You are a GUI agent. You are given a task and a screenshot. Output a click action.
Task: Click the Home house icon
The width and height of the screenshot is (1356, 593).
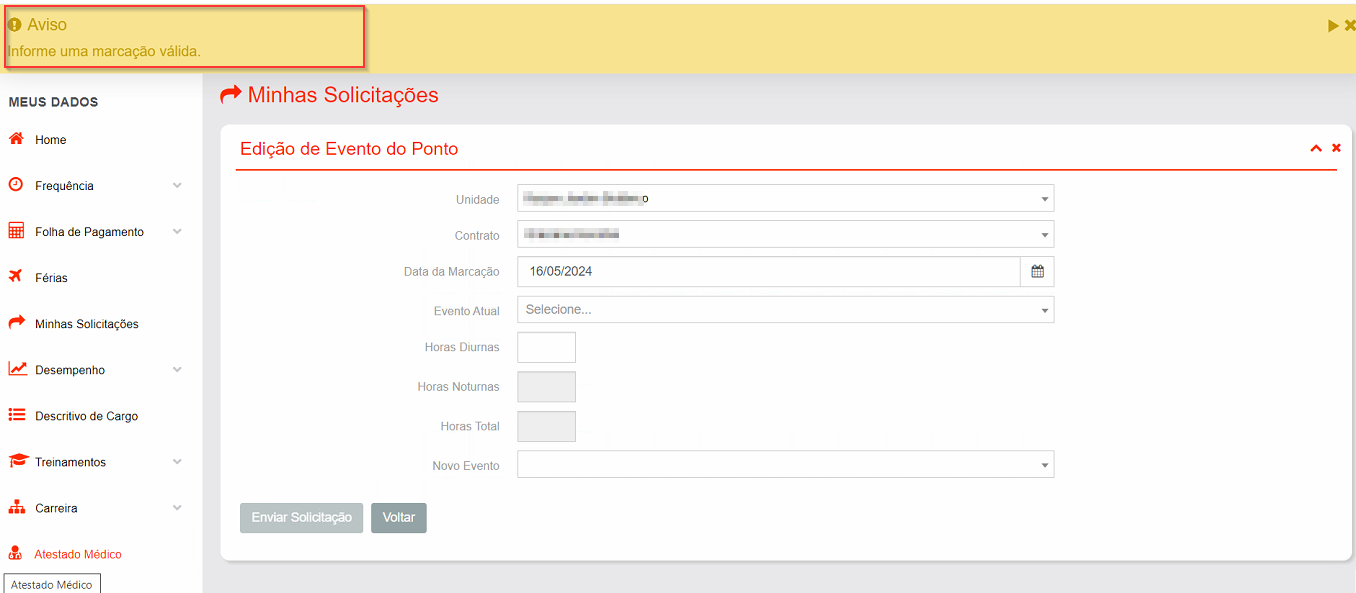pos(16,139)
